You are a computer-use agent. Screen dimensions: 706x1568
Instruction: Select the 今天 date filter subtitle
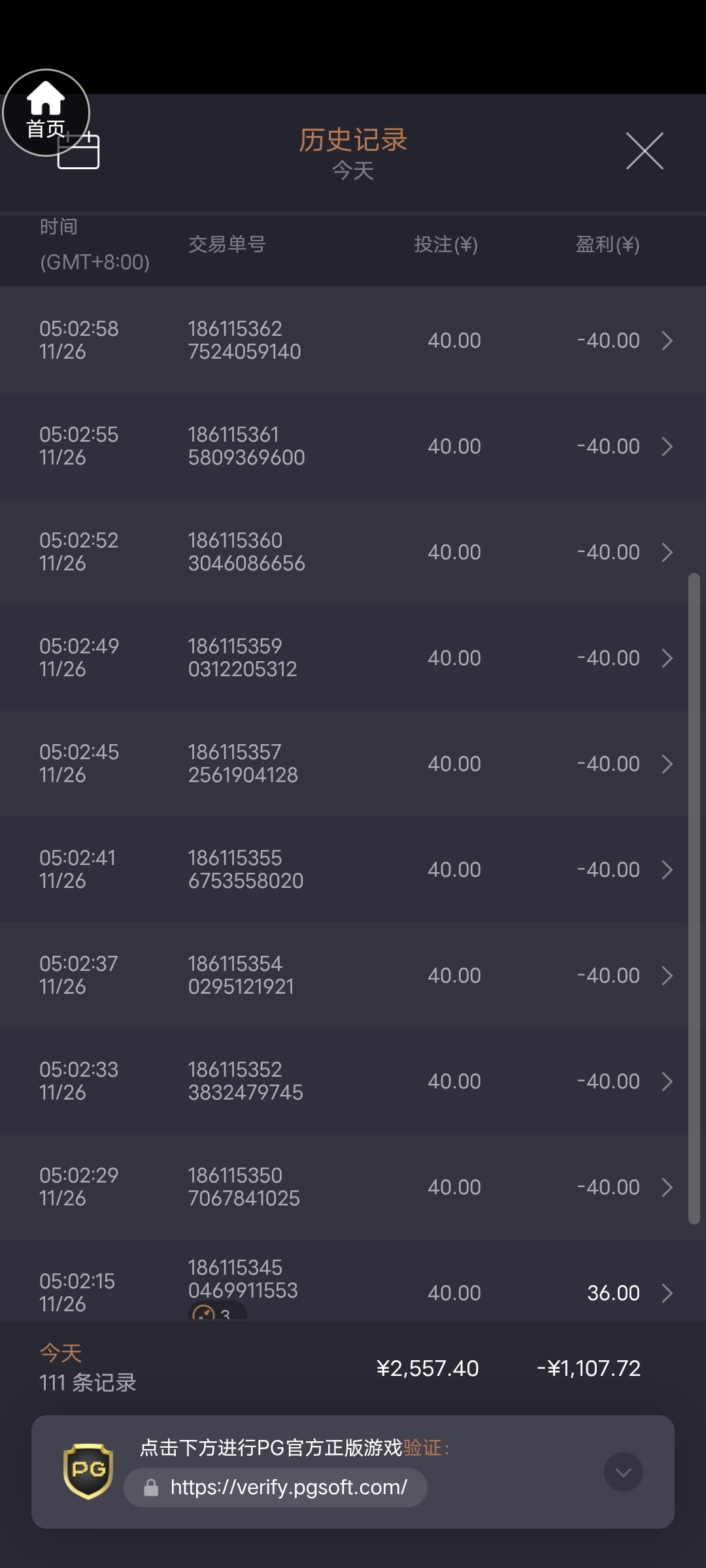[353, 171]
